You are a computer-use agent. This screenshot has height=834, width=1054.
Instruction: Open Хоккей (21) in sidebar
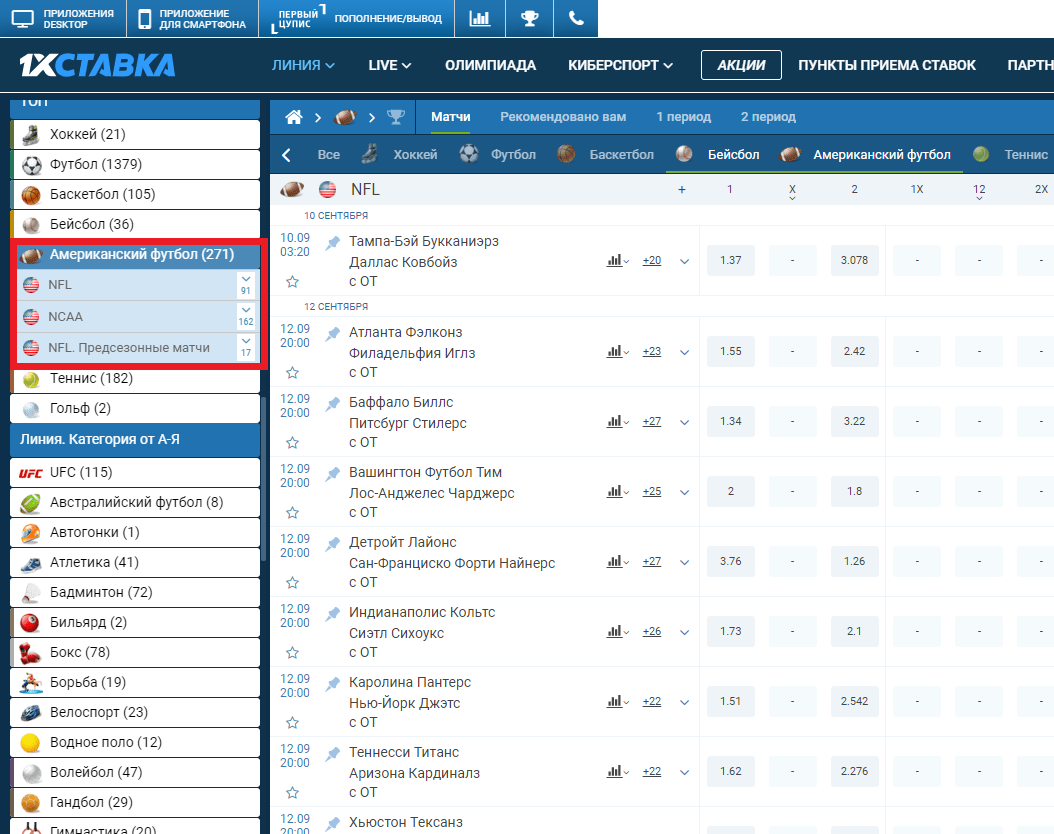click(135, 134)
